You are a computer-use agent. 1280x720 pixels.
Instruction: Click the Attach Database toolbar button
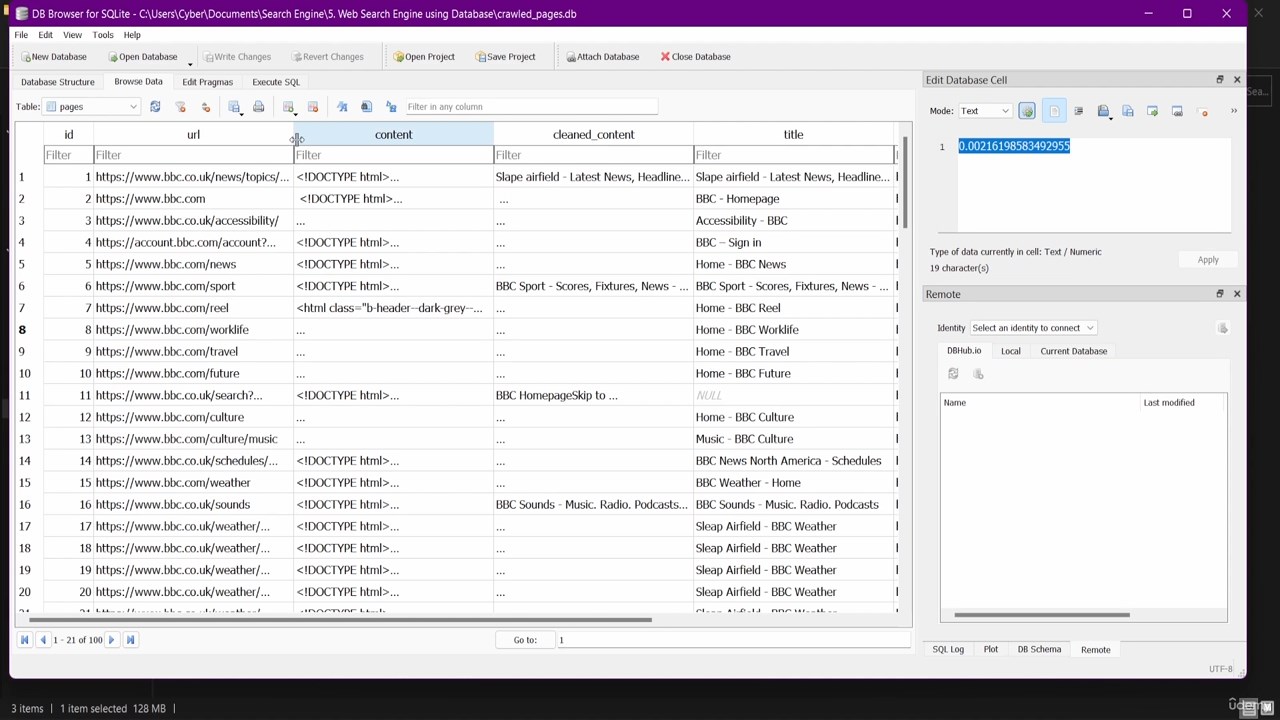pos(602,57)
